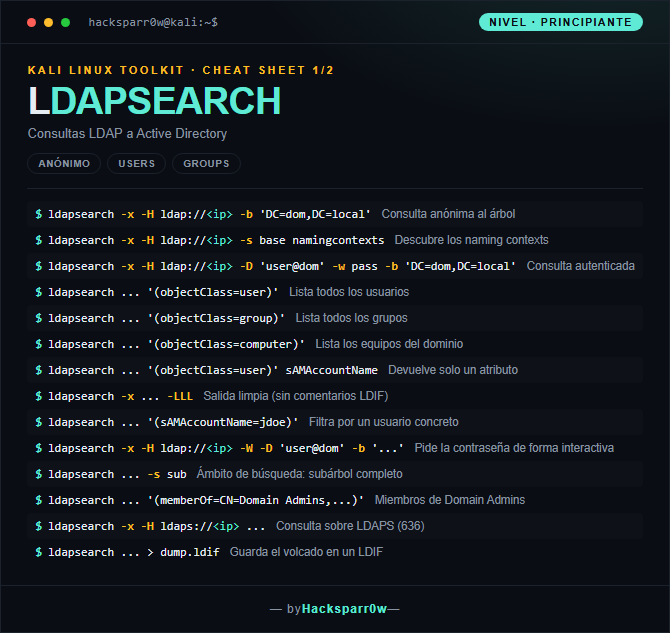Click the '(objectClass=user)' Lista todos los usuarios row

(335, 292)
